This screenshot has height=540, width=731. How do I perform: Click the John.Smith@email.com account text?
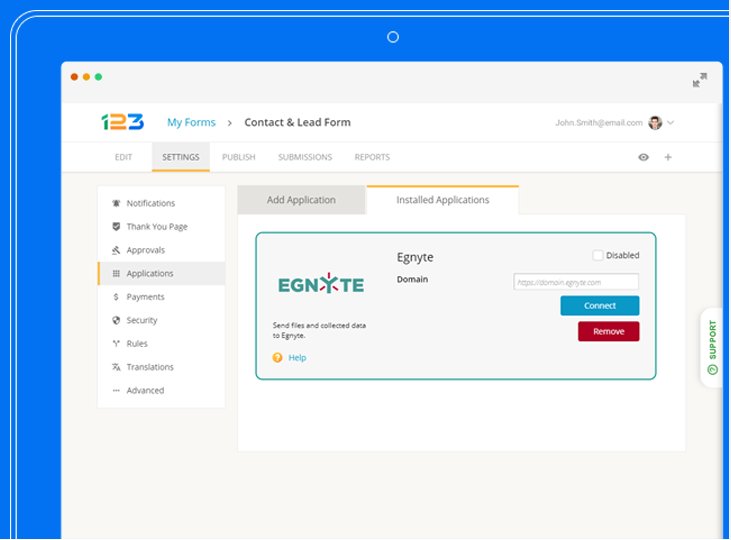click(x=599, y=123)
